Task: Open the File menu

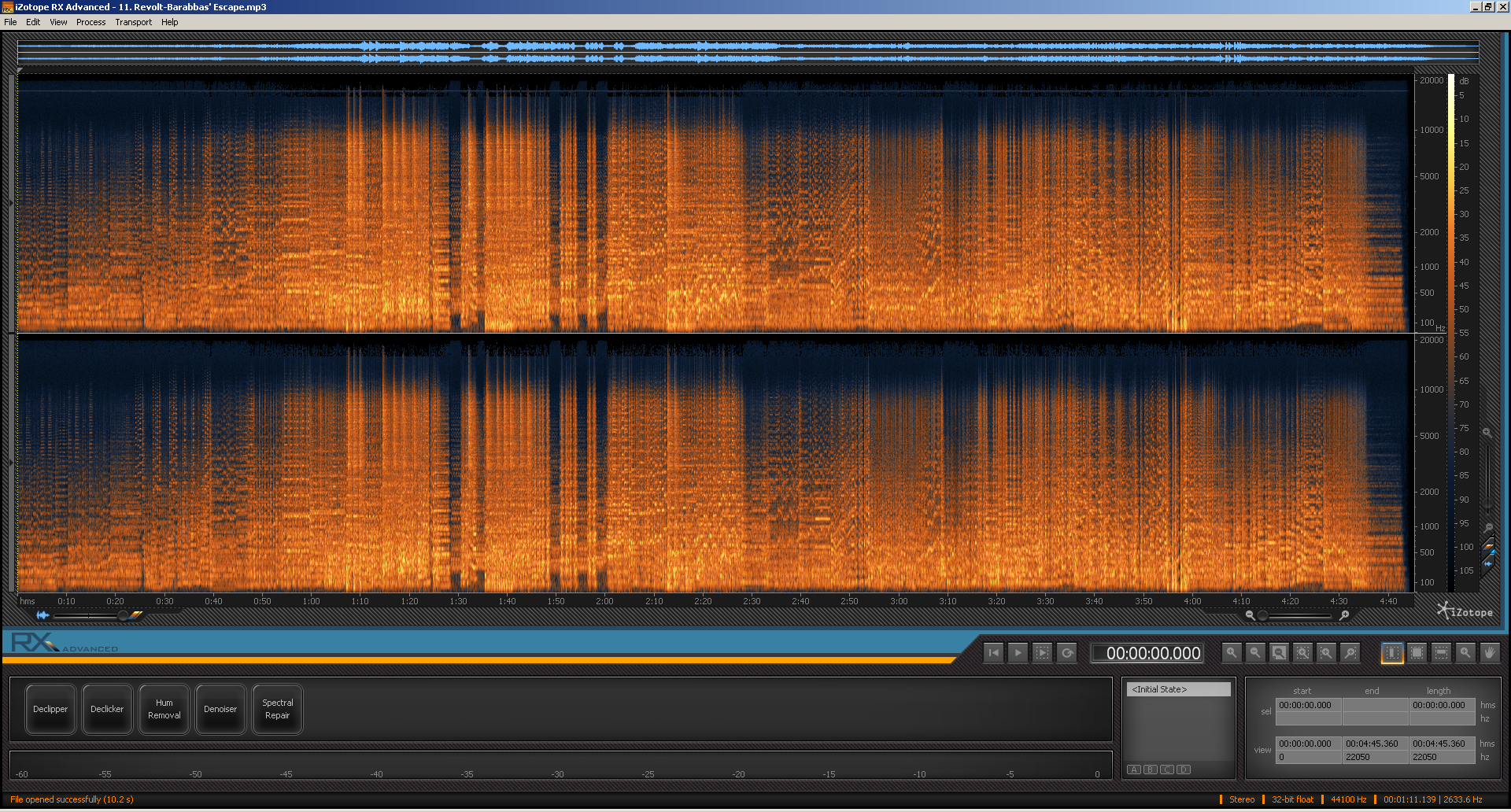Action: (10, 22)
